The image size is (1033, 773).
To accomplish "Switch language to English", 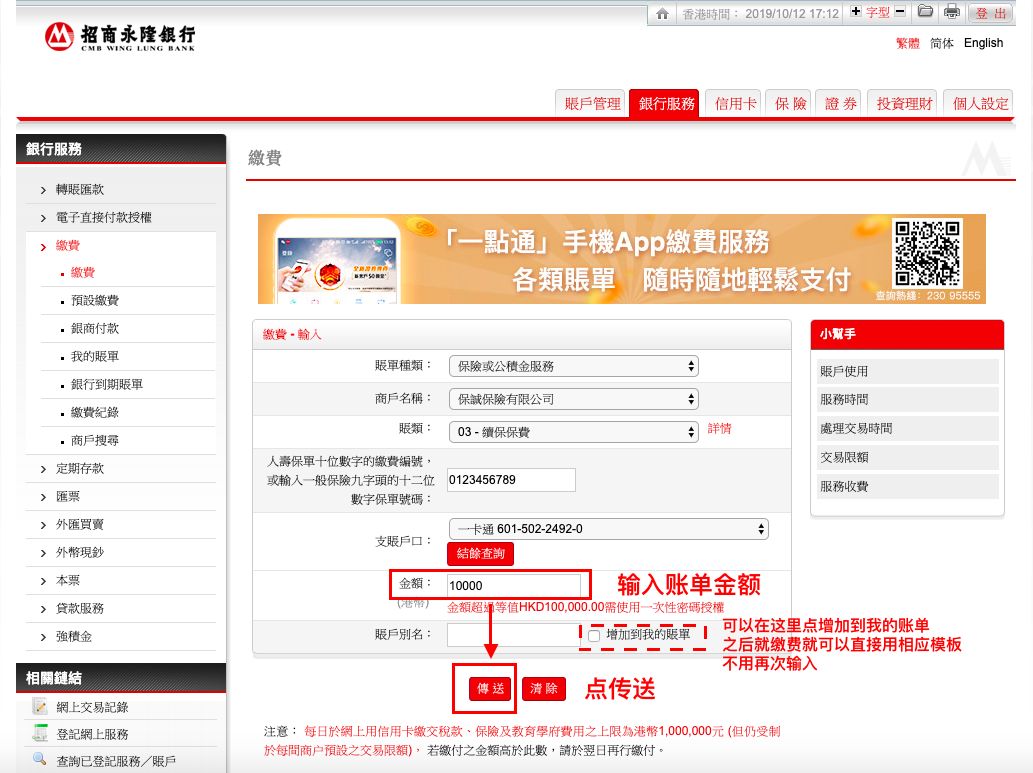I will [983, 43].
